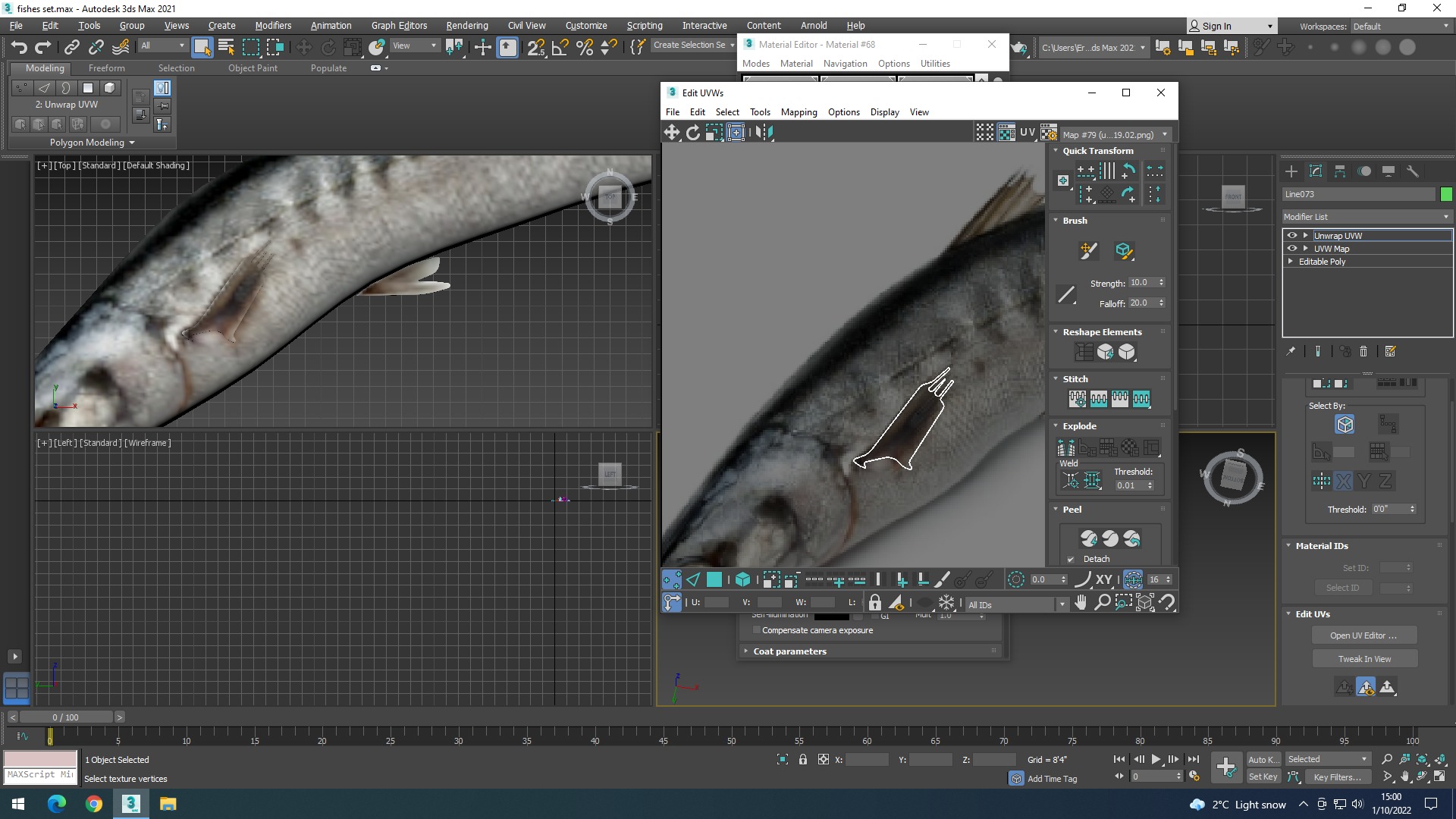
Task: Click the Key Filters button
Action: click(x=1337, y=777)
